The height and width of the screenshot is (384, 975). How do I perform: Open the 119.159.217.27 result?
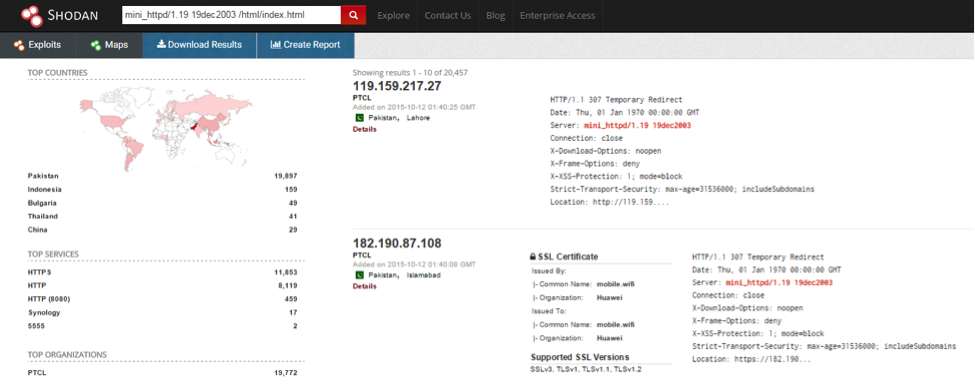[397, 86]
